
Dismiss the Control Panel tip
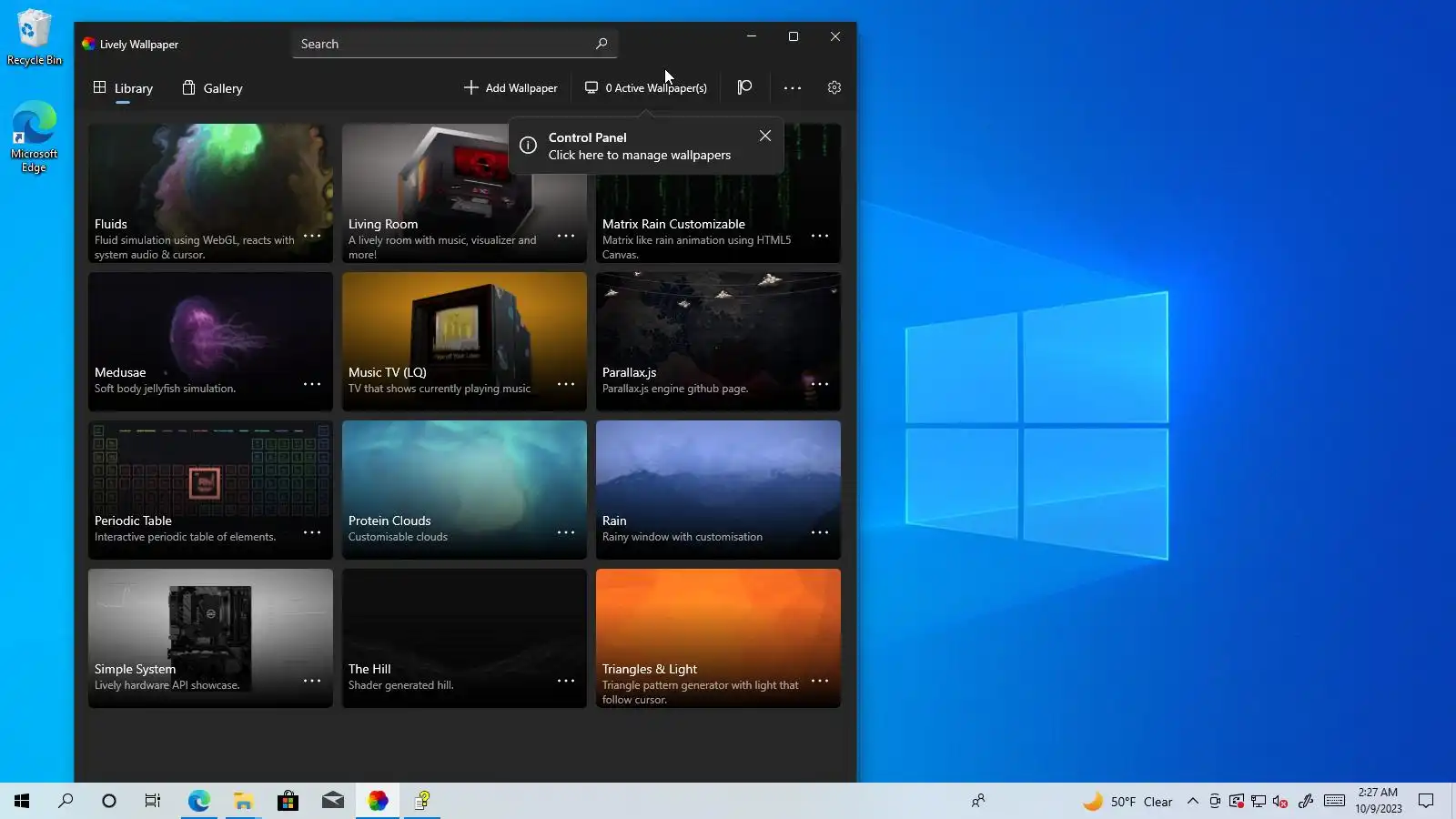765,136
